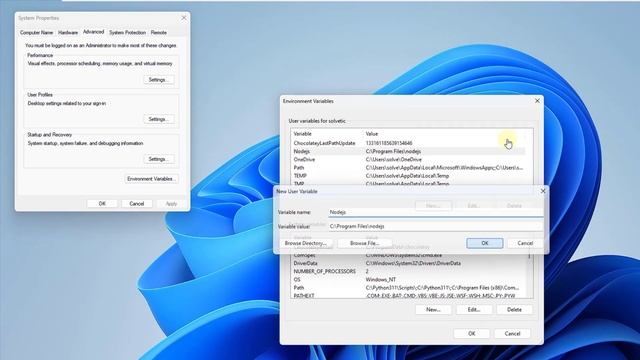The height and width of the screenshot is (360, 640).
Task: Open the Hardware tab
Action: (68, 32)
